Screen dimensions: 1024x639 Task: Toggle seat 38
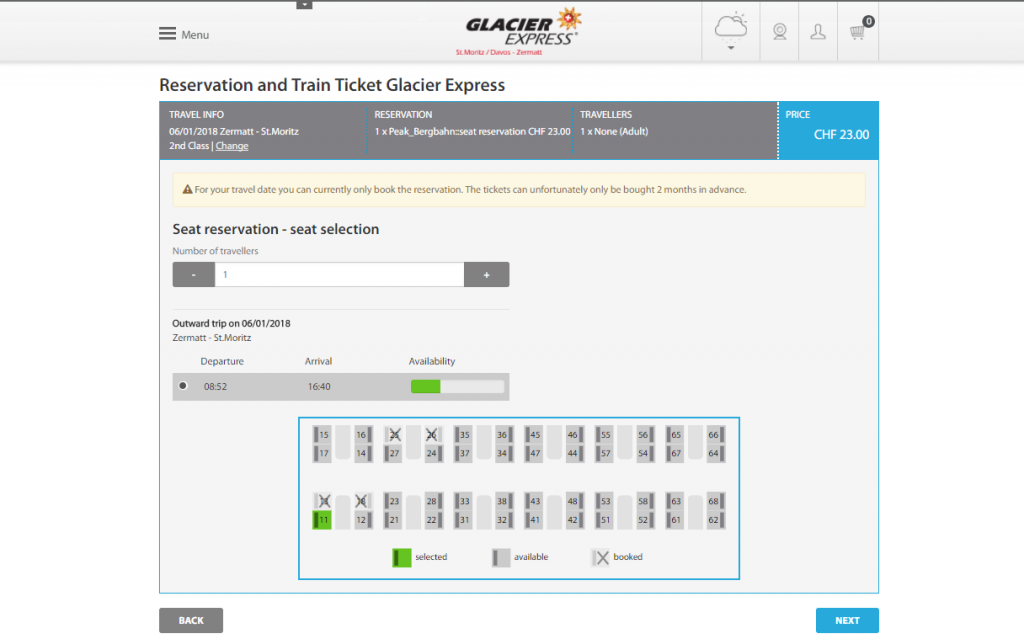pyautogui.click(x=504, y=501)
